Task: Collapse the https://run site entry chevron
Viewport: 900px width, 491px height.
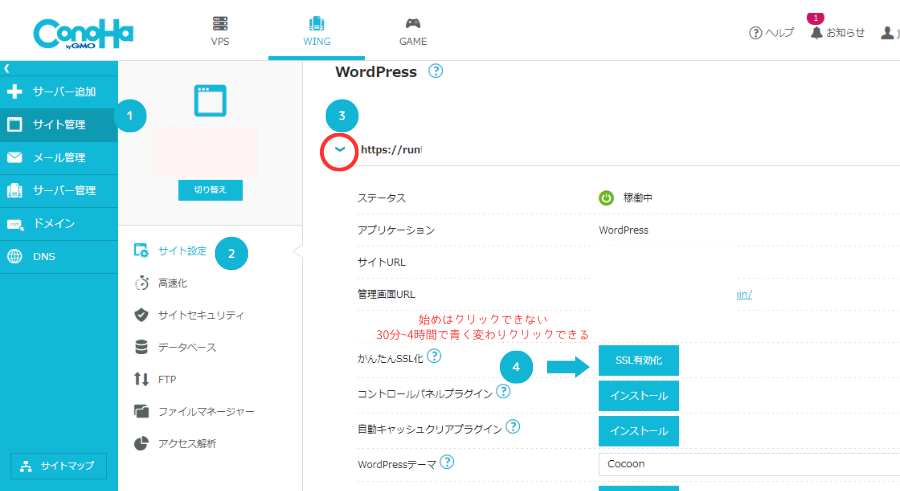Action: 340,150
